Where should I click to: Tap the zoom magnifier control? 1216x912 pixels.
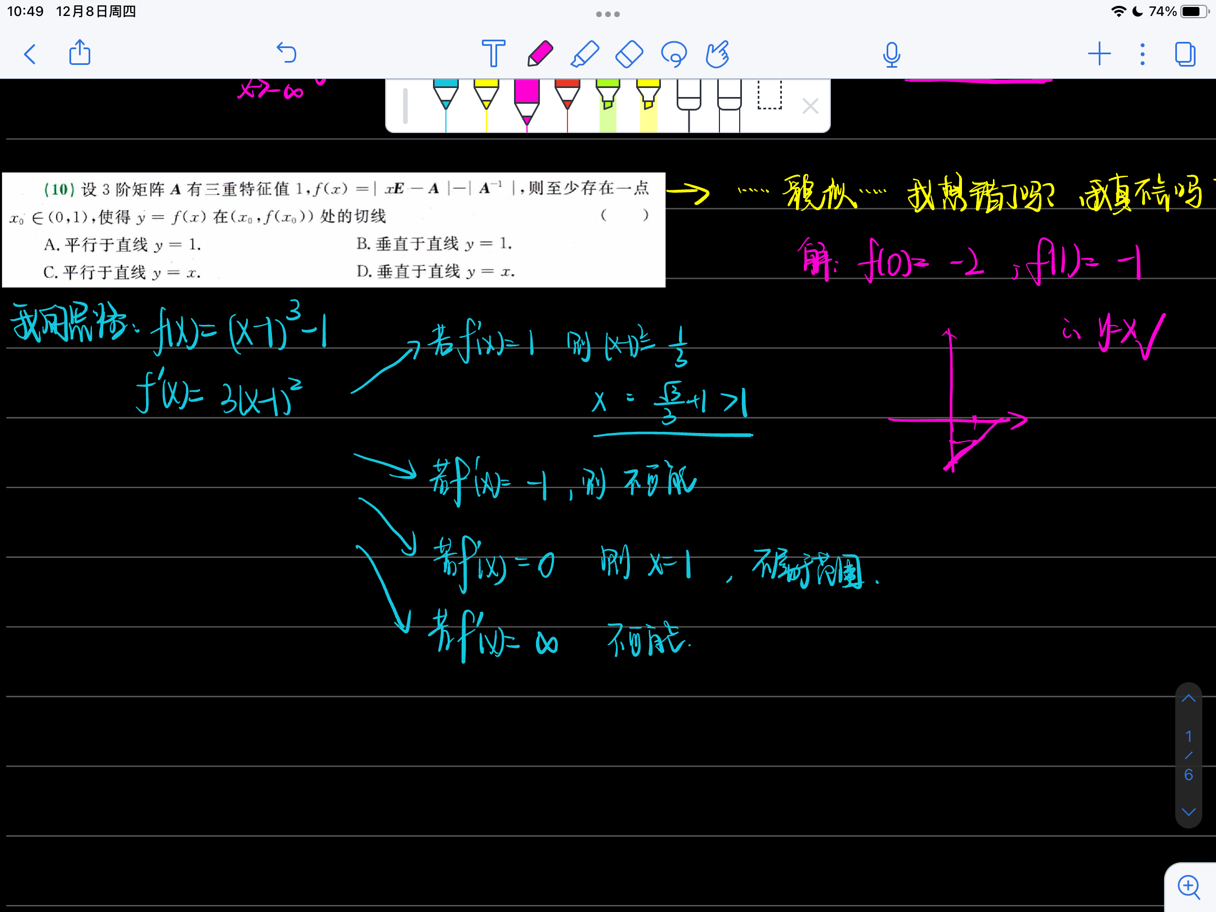[1189, 886]
